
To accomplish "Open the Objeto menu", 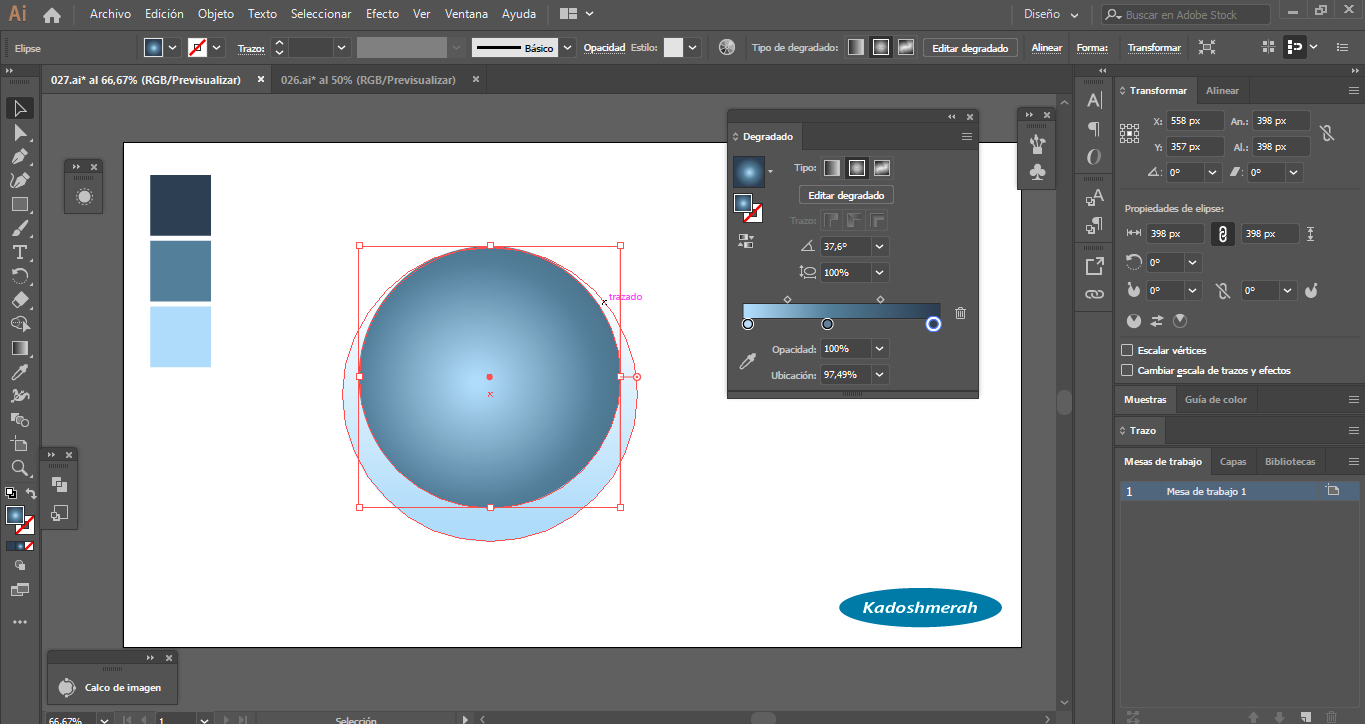I will click(x=216, y=14).
